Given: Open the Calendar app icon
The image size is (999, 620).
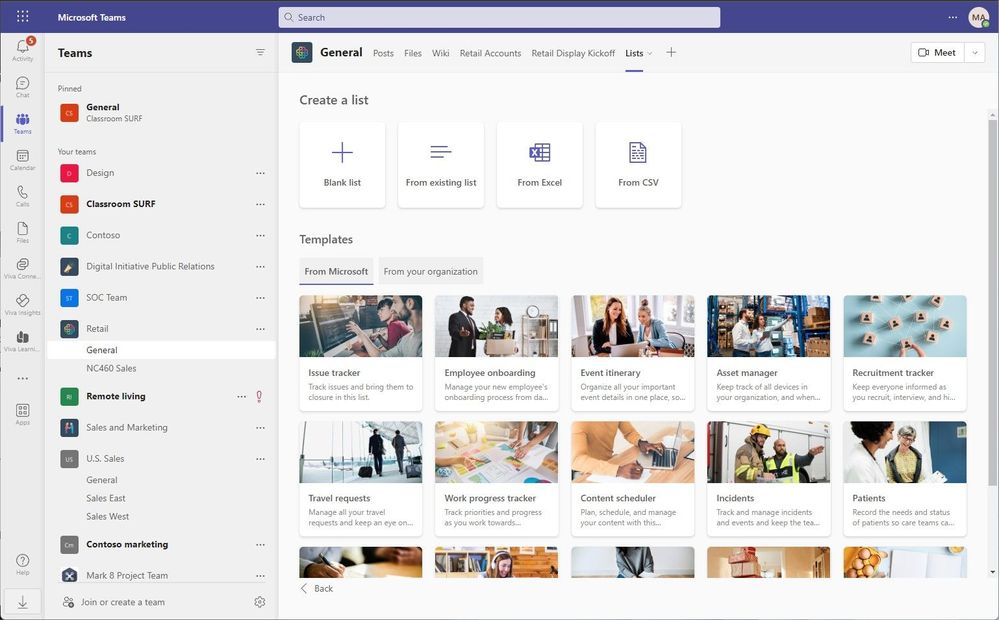Looking at the screenshot, I should (x=22, y=159).
